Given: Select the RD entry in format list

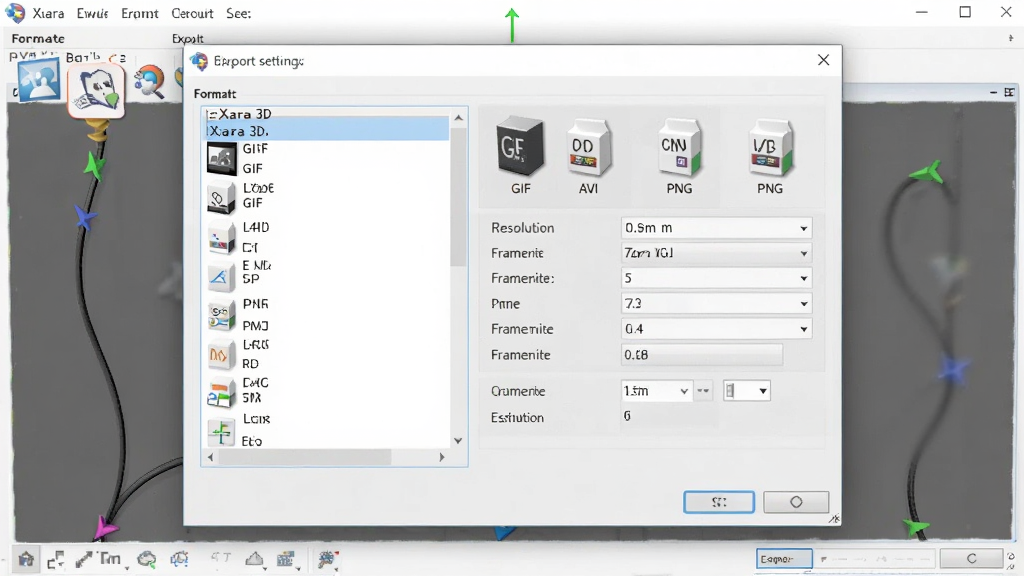Looking at the screenshot, I should [x=250, y=364].
